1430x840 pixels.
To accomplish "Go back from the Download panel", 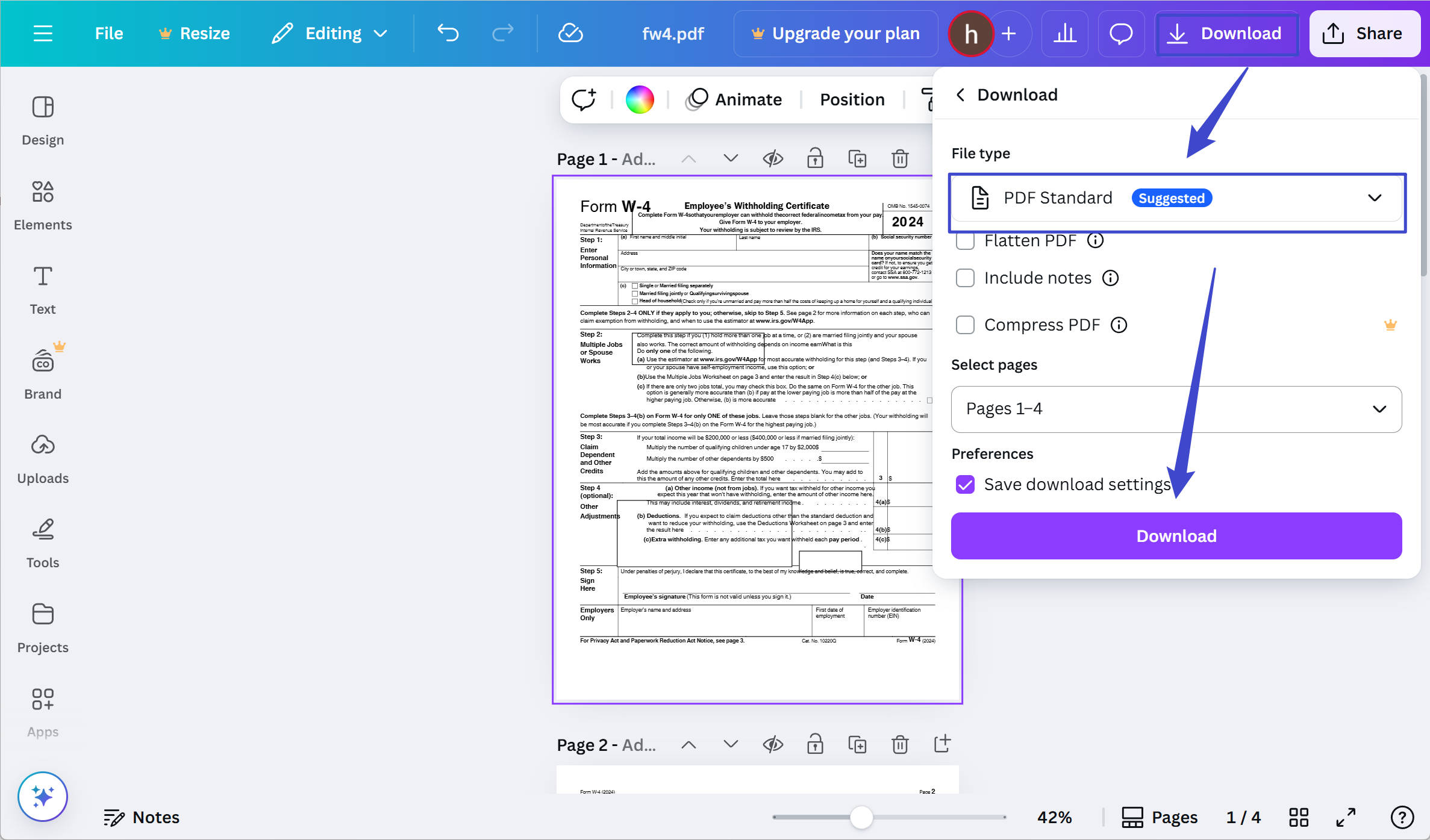I will [961, 95].
